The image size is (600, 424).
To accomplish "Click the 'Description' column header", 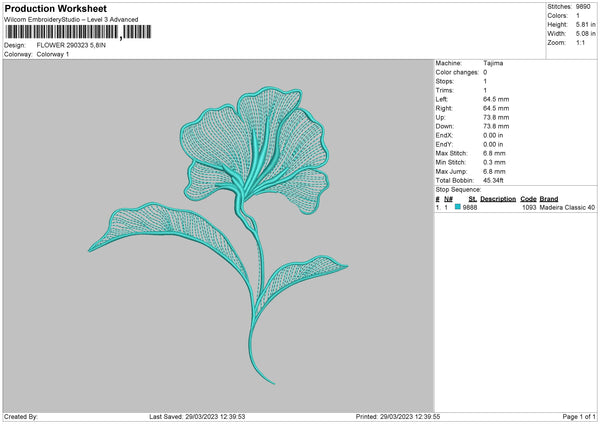I will (498, 199).
